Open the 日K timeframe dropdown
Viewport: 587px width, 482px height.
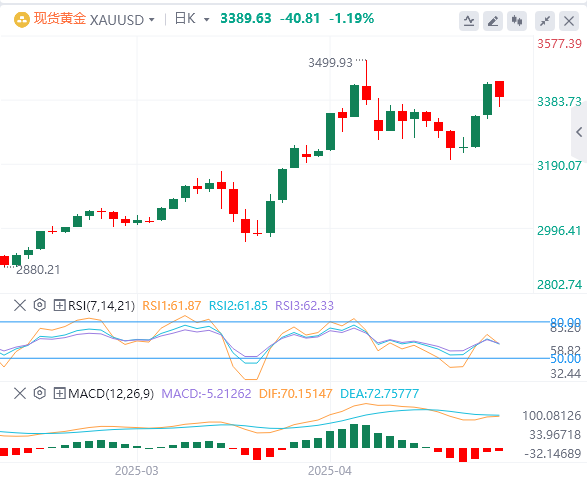[x=192, y=19]
